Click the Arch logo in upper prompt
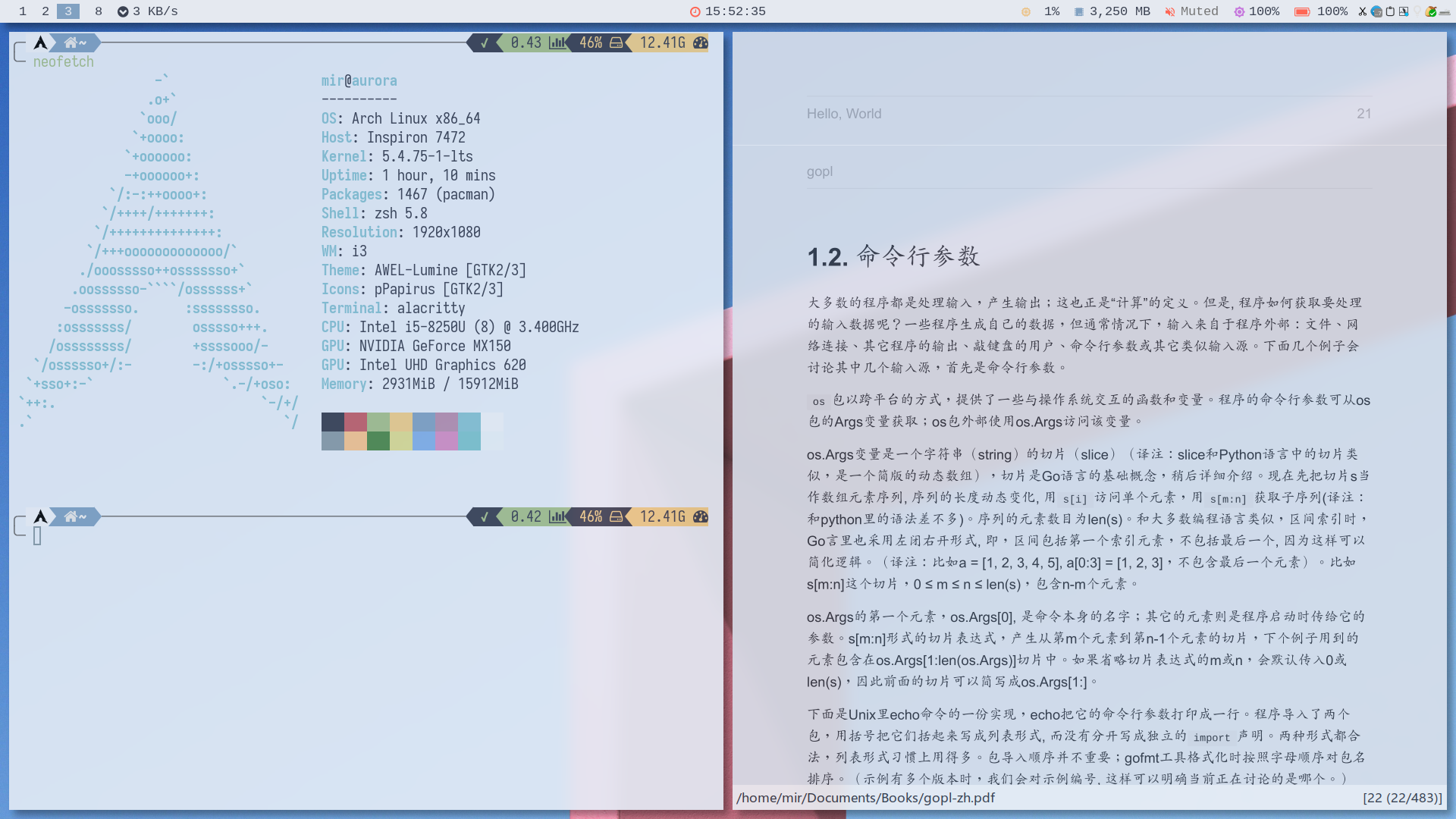 (41, 43)
